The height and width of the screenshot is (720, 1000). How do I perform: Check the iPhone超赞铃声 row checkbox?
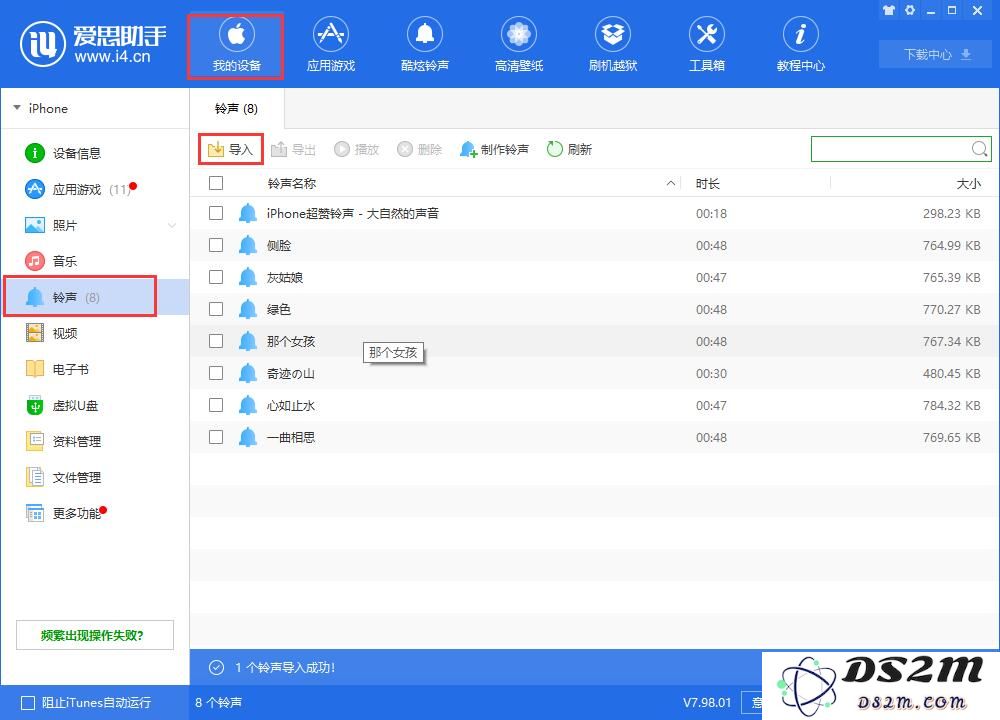click(x=216, y=213)
